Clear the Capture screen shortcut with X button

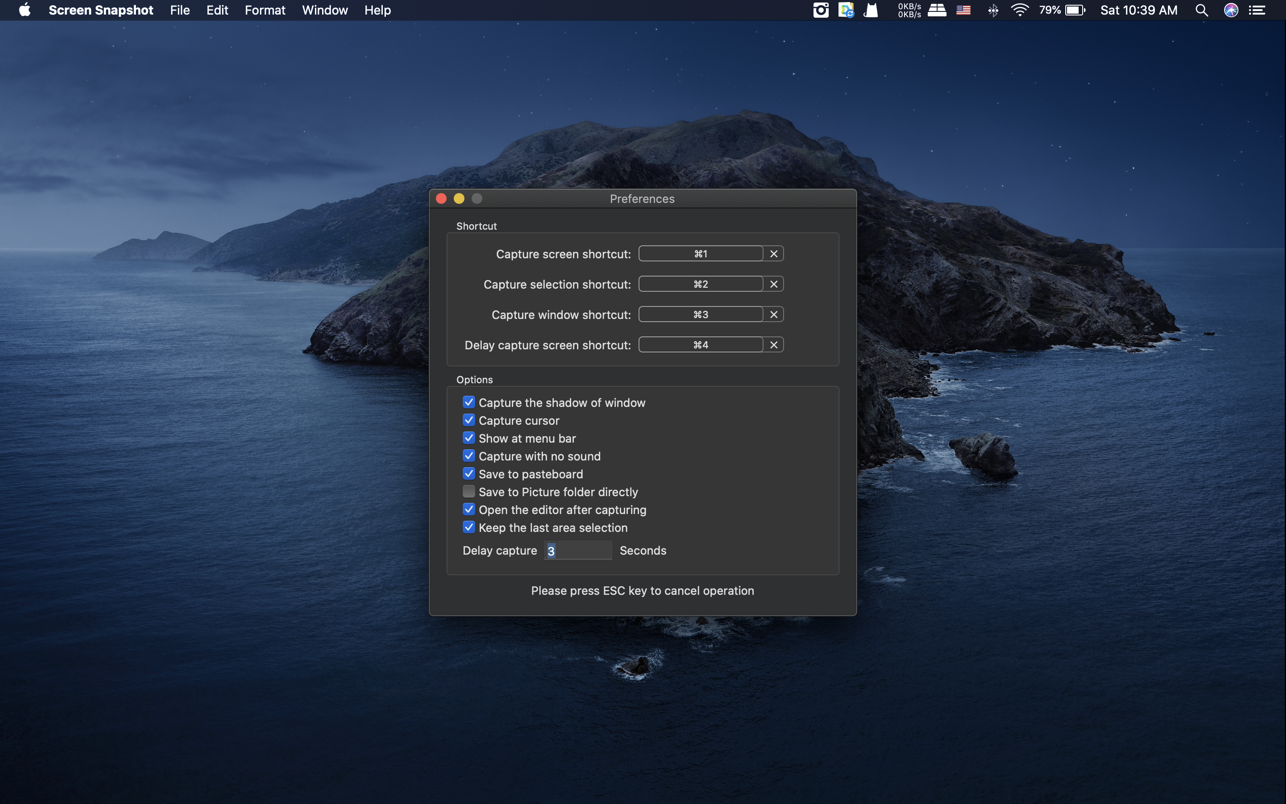[x=773, y=253]
